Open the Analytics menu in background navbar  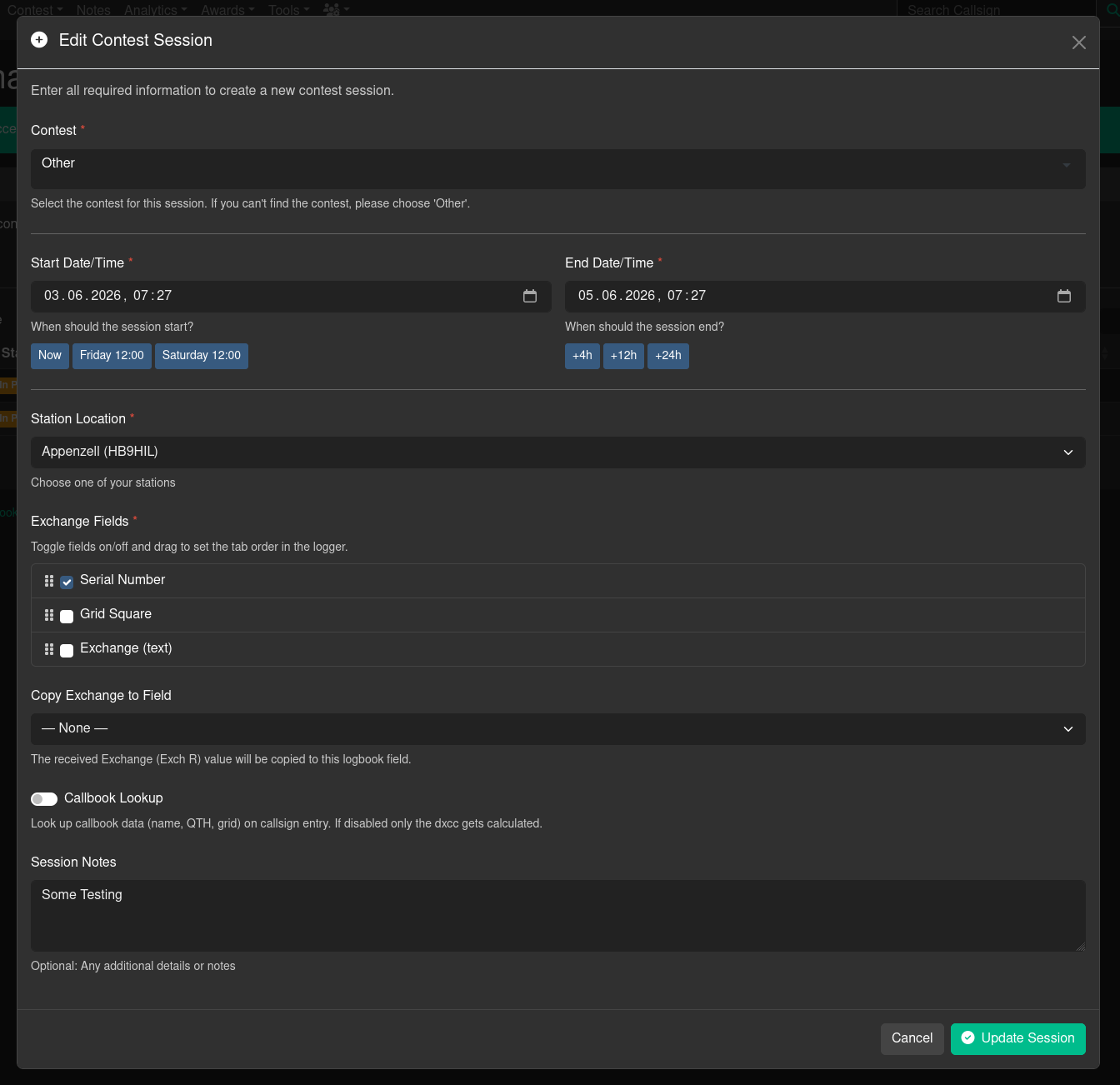[156, 10]
